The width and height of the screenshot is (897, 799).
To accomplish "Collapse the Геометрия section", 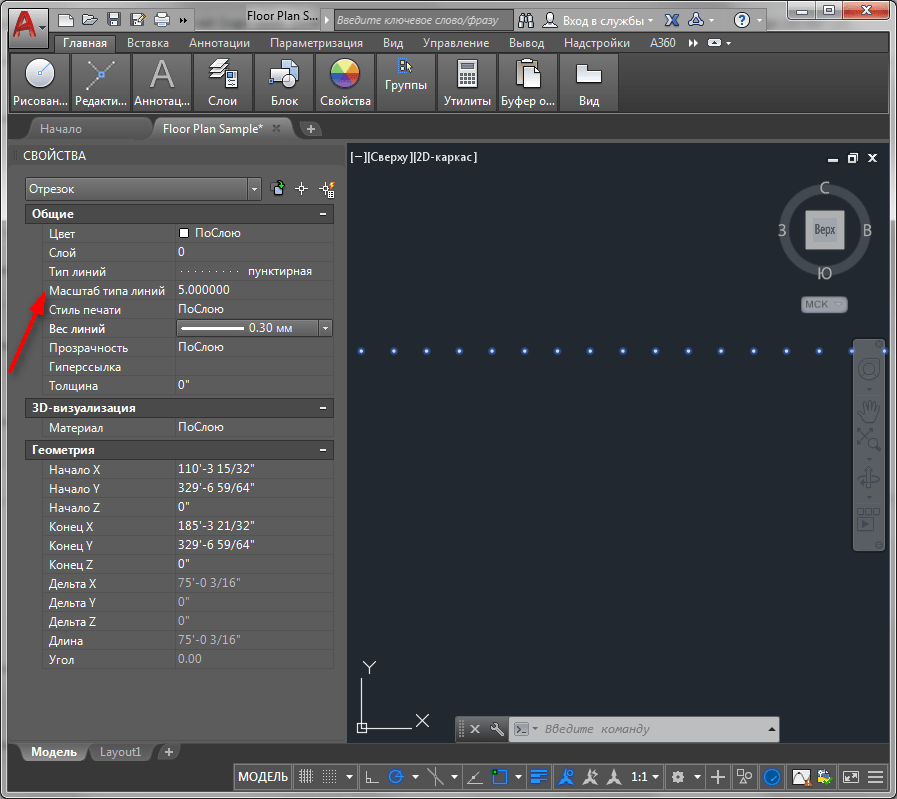I will coord(322,451).
